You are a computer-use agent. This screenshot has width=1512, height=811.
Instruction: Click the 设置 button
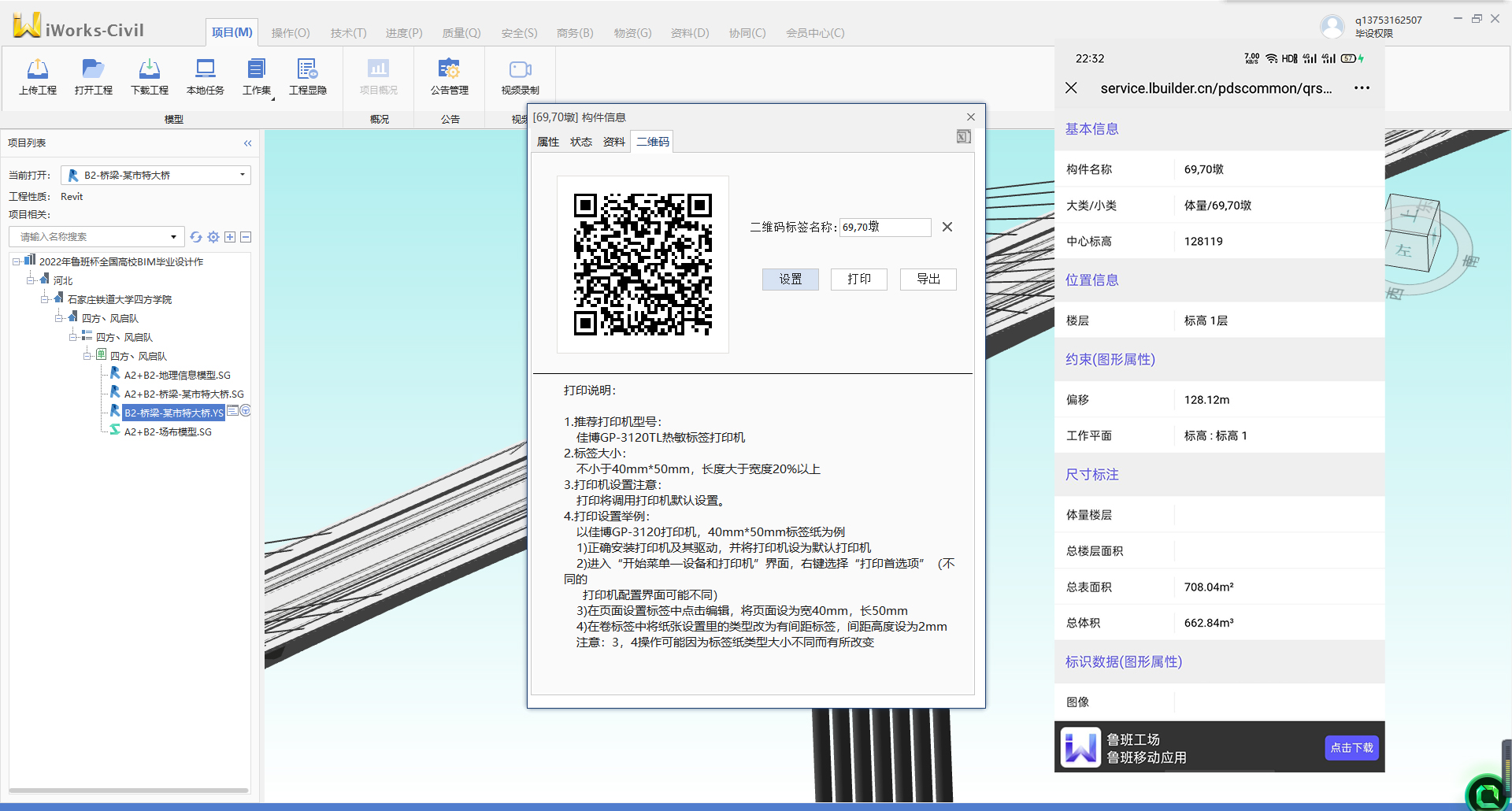791,280
